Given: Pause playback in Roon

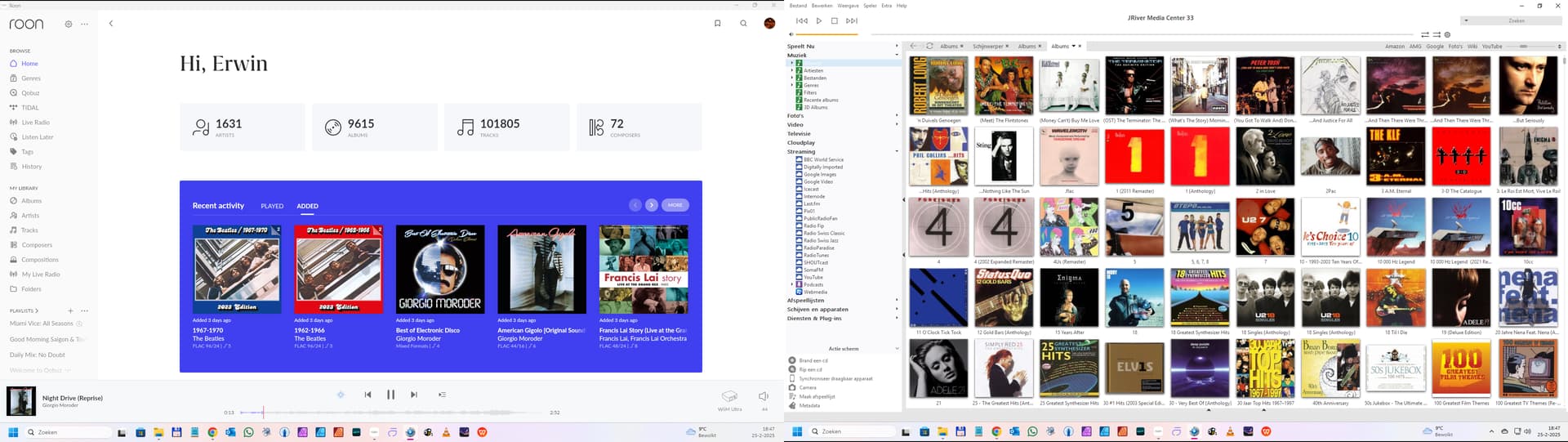Looking at the screenshot, I should (x=390, y=395).
